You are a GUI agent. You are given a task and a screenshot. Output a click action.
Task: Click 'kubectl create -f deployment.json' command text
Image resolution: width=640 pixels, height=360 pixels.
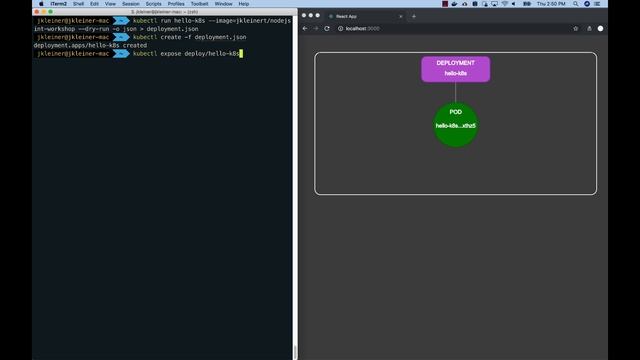(x=189, y=37)
